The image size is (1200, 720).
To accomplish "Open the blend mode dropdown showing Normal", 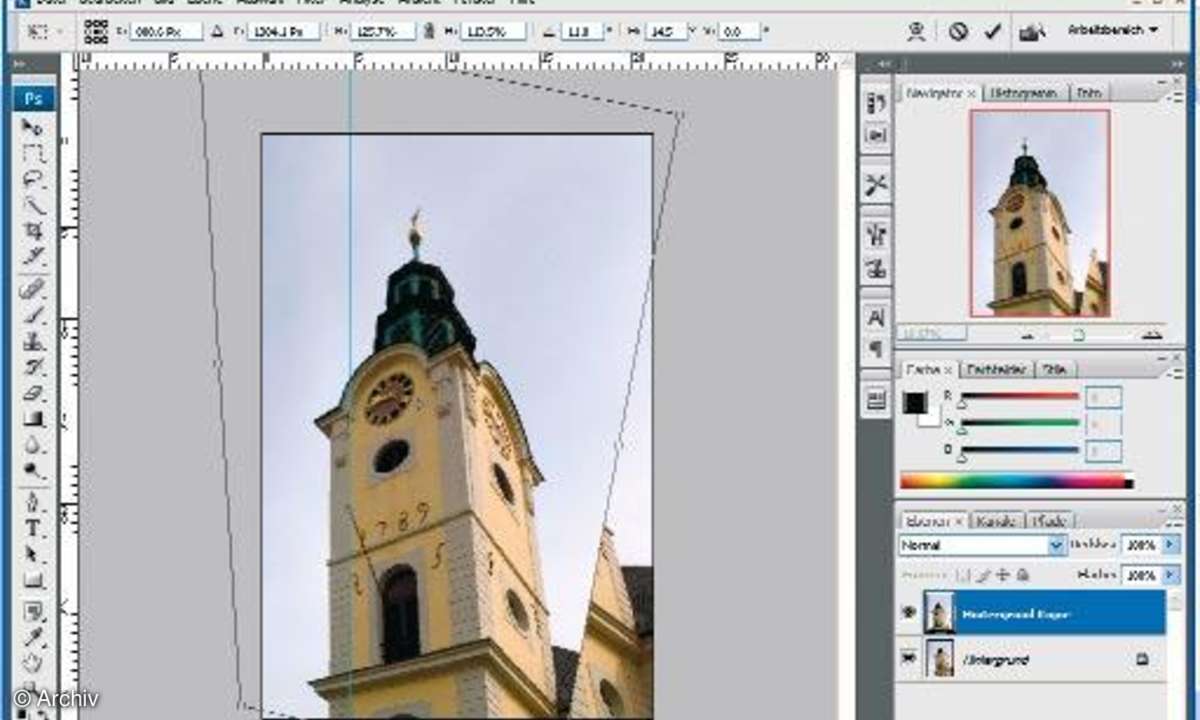I will coord(982,546).
